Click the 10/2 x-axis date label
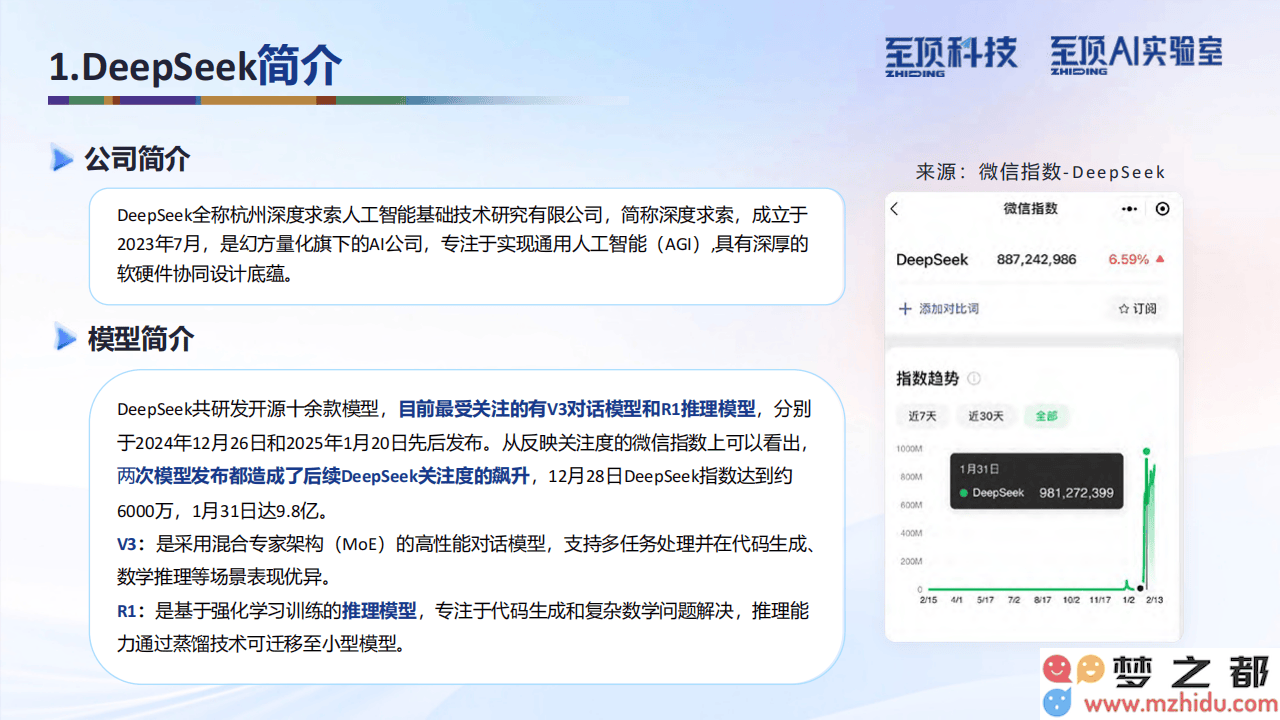This screenshot has height=720, width=1280. [1071, 600]
